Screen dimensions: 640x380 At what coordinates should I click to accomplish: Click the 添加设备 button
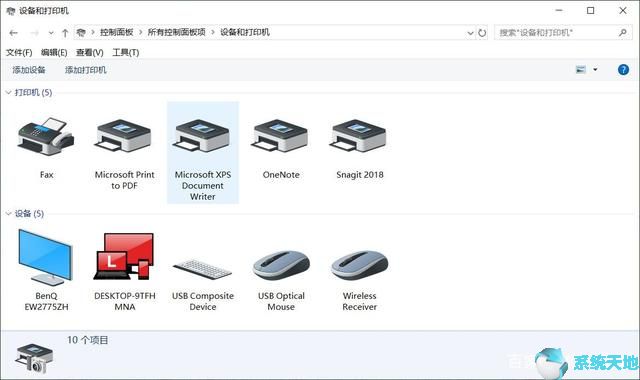(29, 70)
